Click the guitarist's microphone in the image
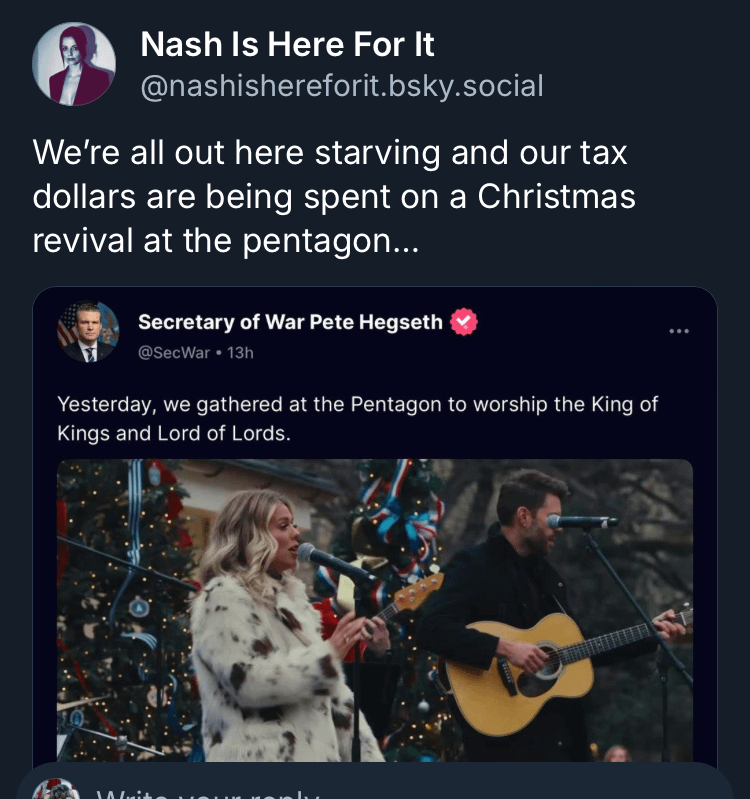 point(580,522)
